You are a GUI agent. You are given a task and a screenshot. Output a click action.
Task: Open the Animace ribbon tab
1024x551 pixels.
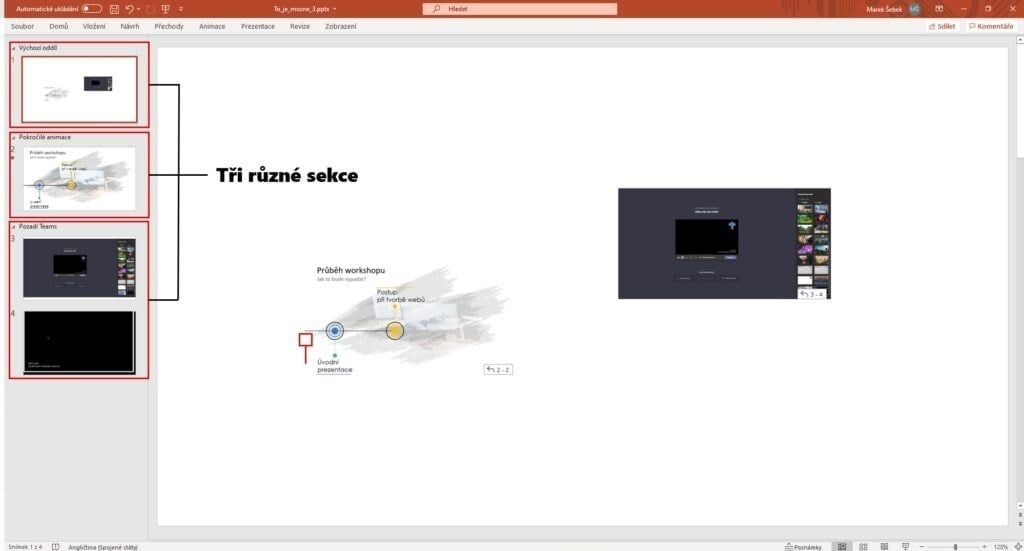pos(212,26)
